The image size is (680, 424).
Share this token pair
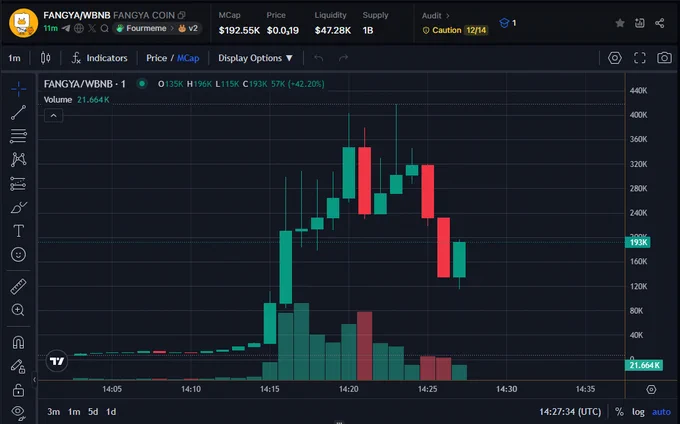tap(660, 23)
